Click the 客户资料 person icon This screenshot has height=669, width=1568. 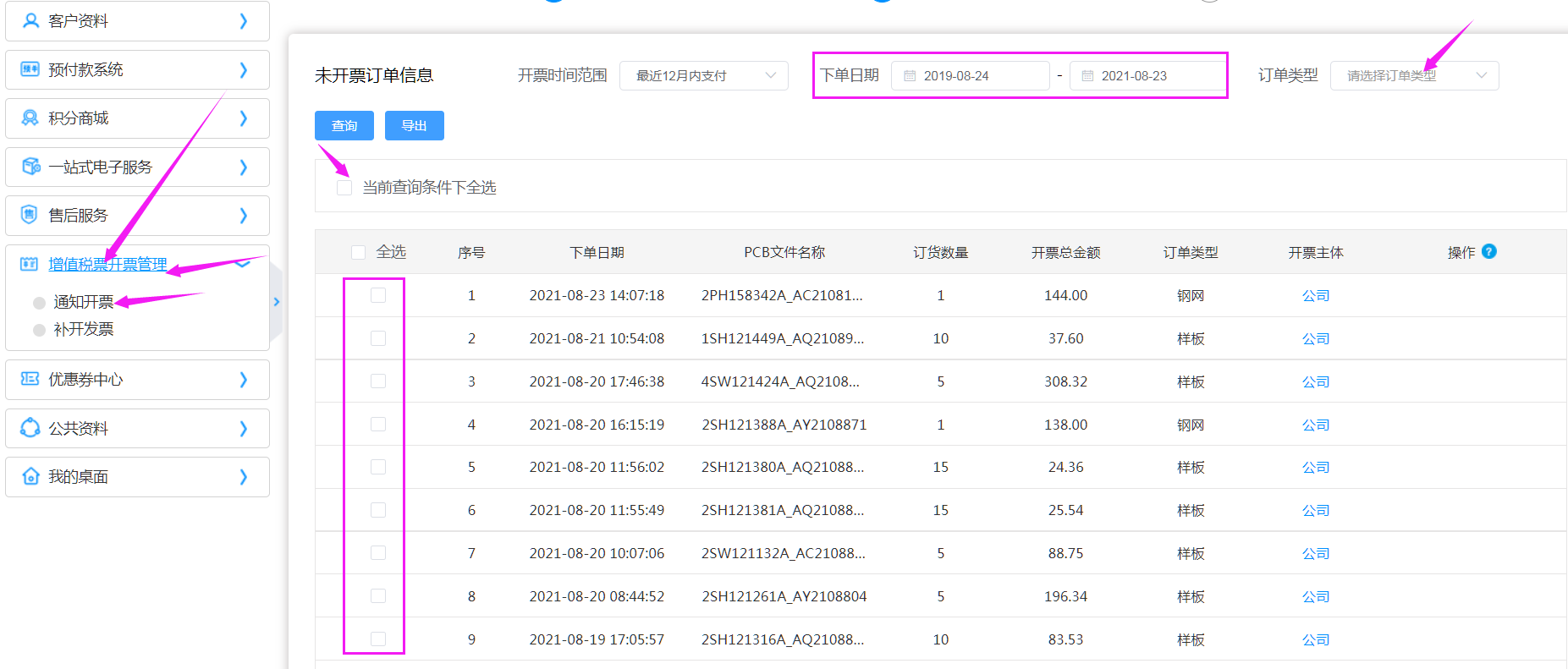30,21
